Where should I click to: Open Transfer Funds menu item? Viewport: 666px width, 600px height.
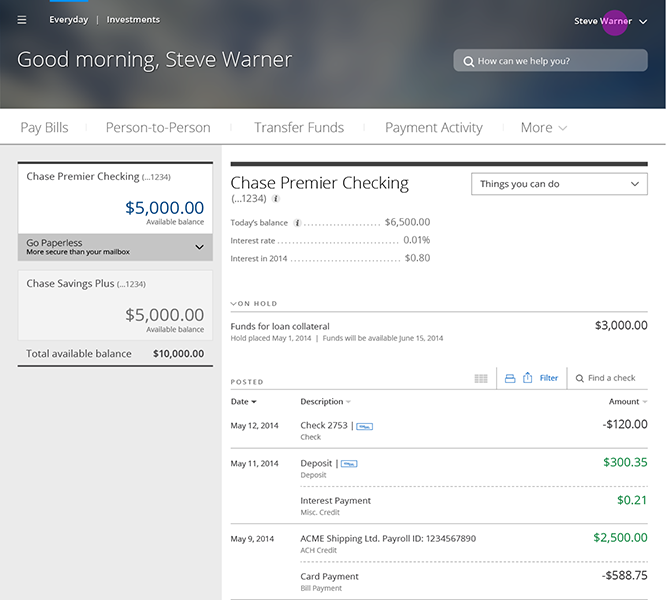(x=299, y=127)
